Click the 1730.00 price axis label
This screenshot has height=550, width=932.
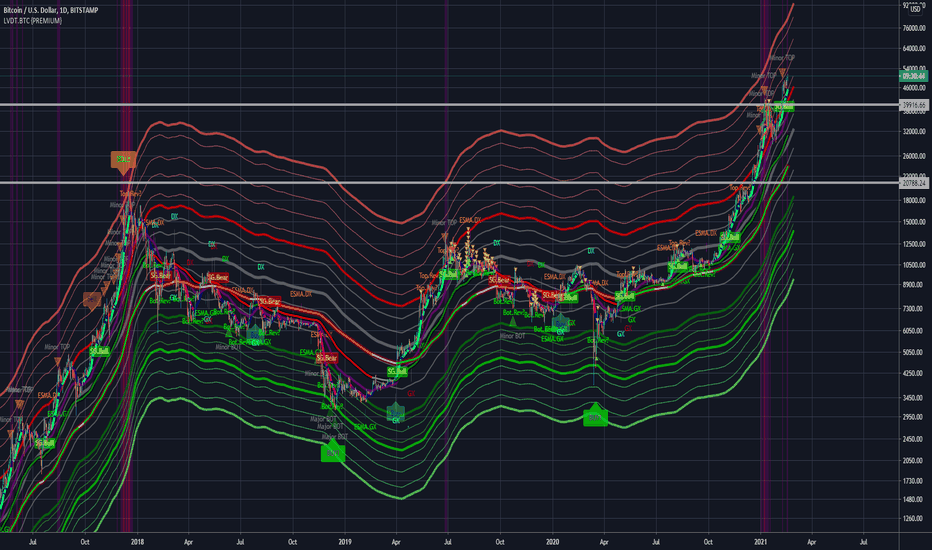914,480
